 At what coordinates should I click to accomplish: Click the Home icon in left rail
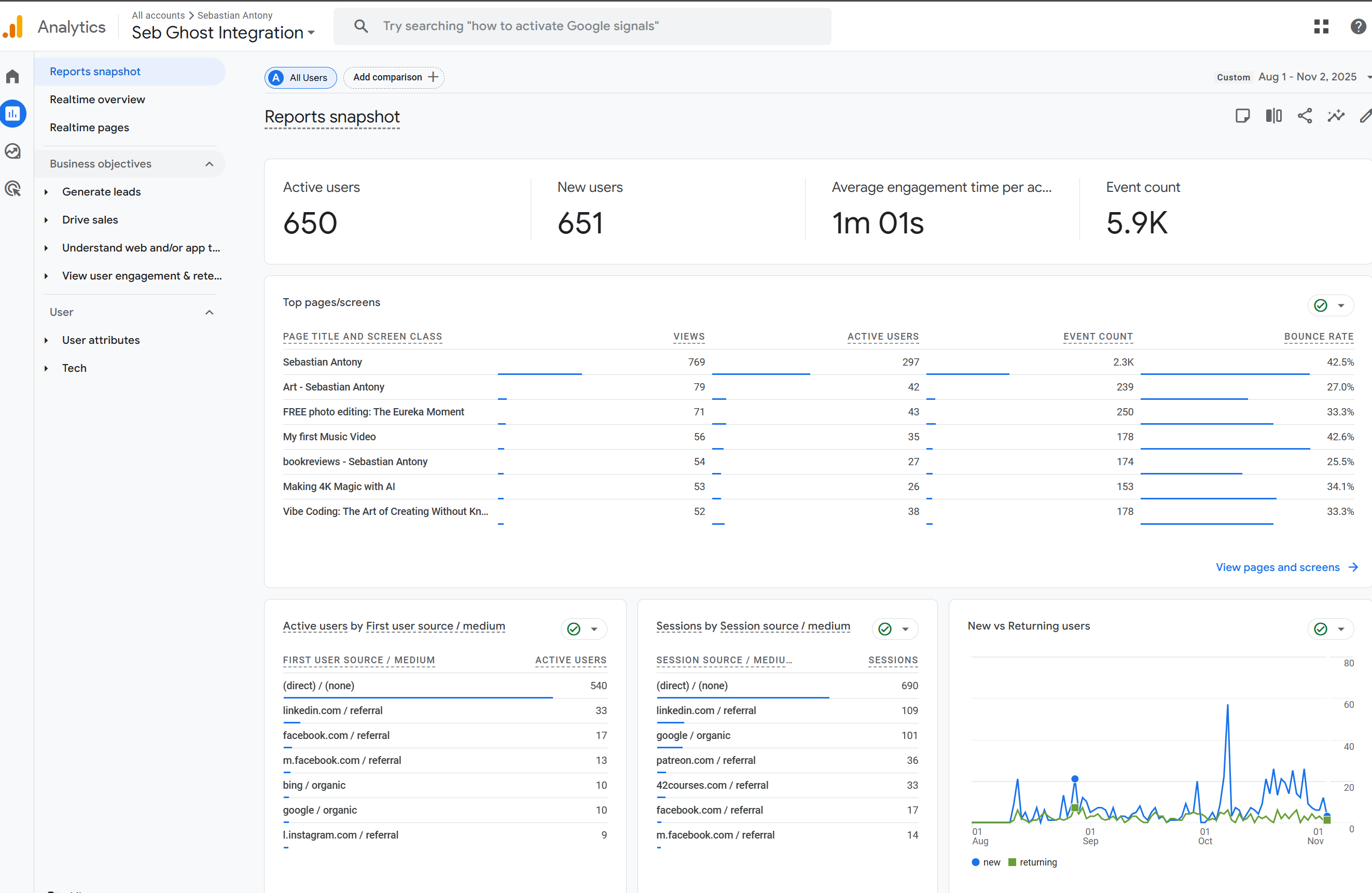coord(12,77)
